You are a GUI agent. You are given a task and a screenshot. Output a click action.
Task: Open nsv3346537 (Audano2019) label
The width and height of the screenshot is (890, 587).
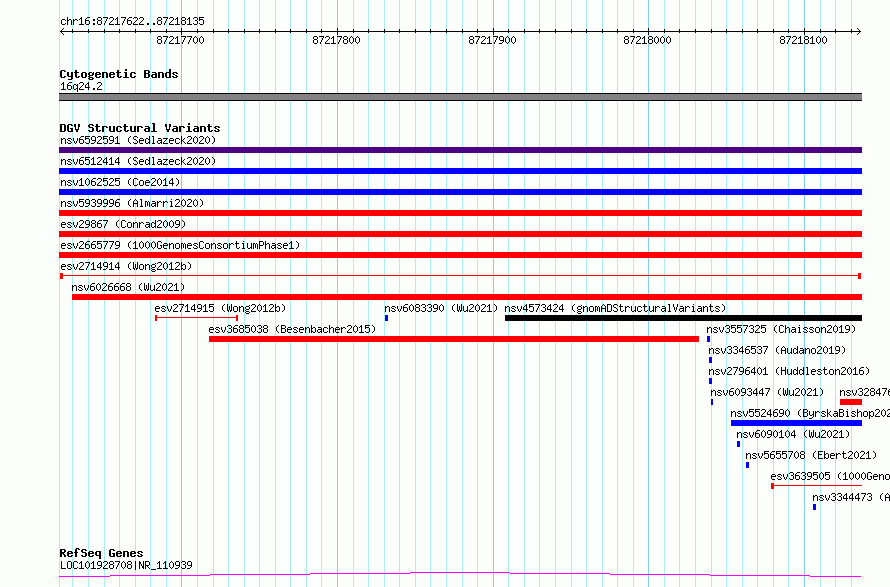point(777,350)
